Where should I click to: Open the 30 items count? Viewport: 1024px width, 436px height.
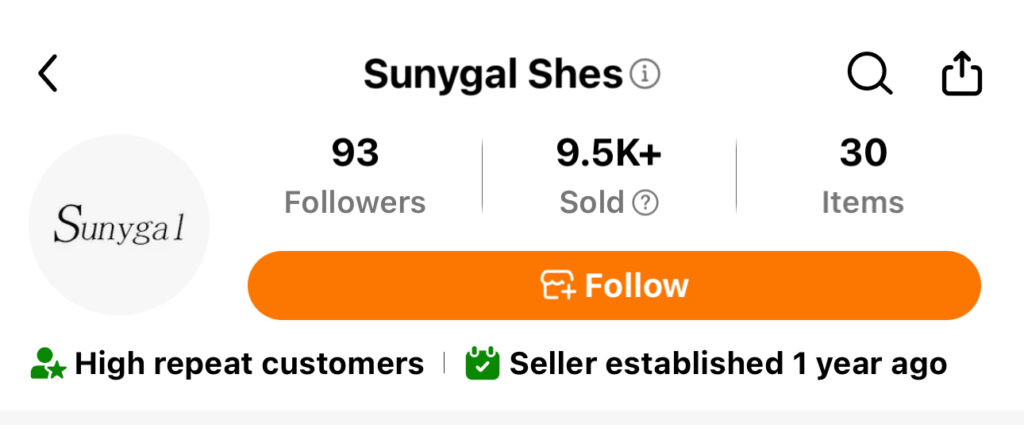(x=863, y=153)
